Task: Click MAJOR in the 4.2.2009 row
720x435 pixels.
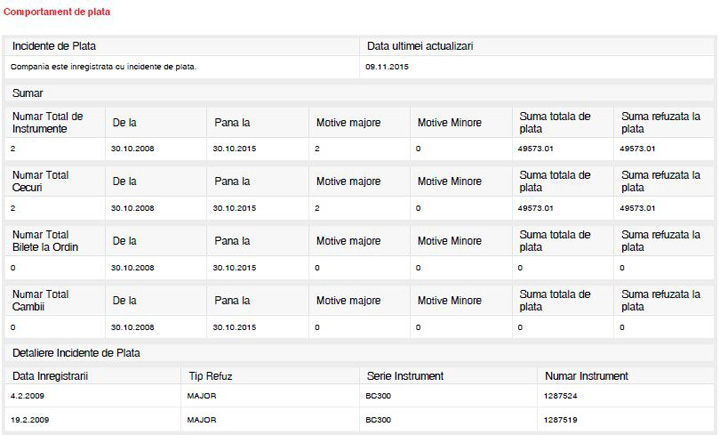Action: 202,396
